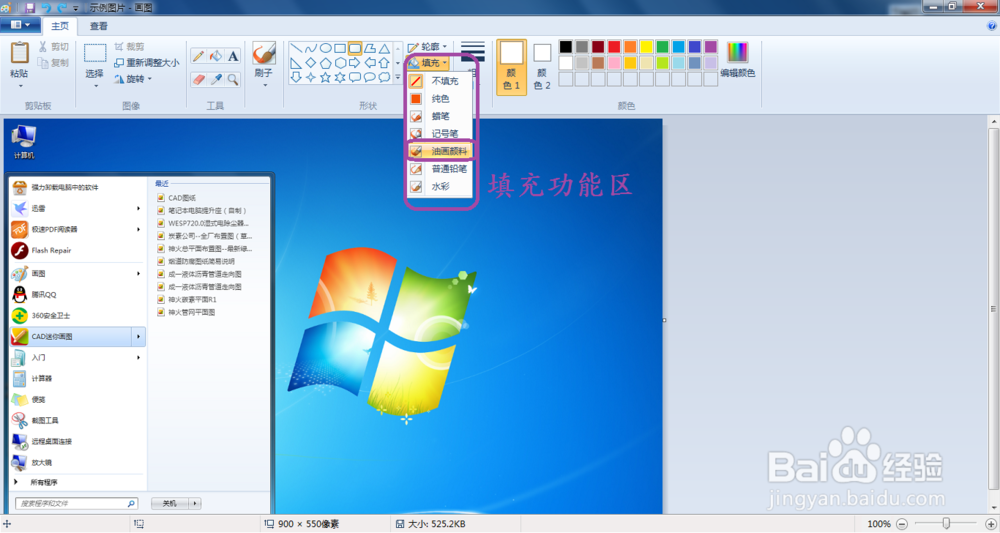
Task: Pick the Five-point star shape
Action: coord(325,78)
